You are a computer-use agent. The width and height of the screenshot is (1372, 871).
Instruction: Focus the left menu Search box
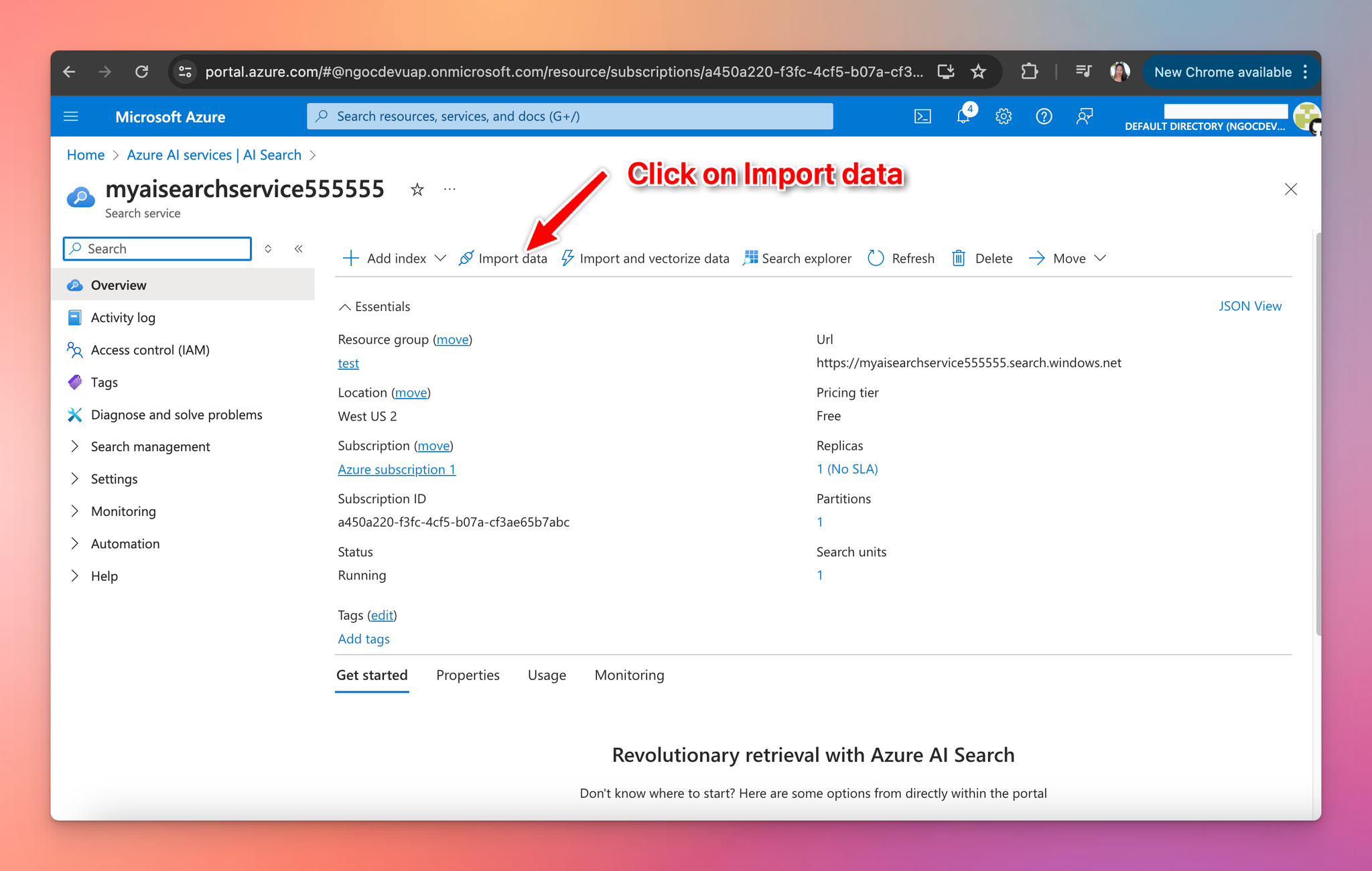tap(157, 249)
